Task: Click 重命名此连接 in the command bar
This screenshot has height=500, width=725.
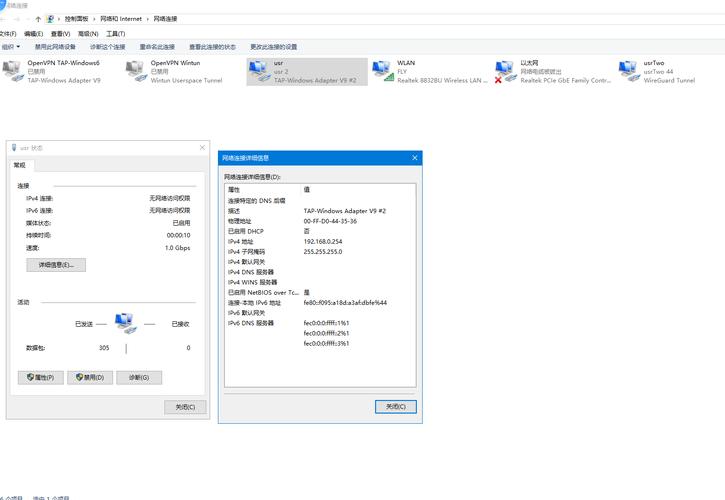Action: (157, 47)
